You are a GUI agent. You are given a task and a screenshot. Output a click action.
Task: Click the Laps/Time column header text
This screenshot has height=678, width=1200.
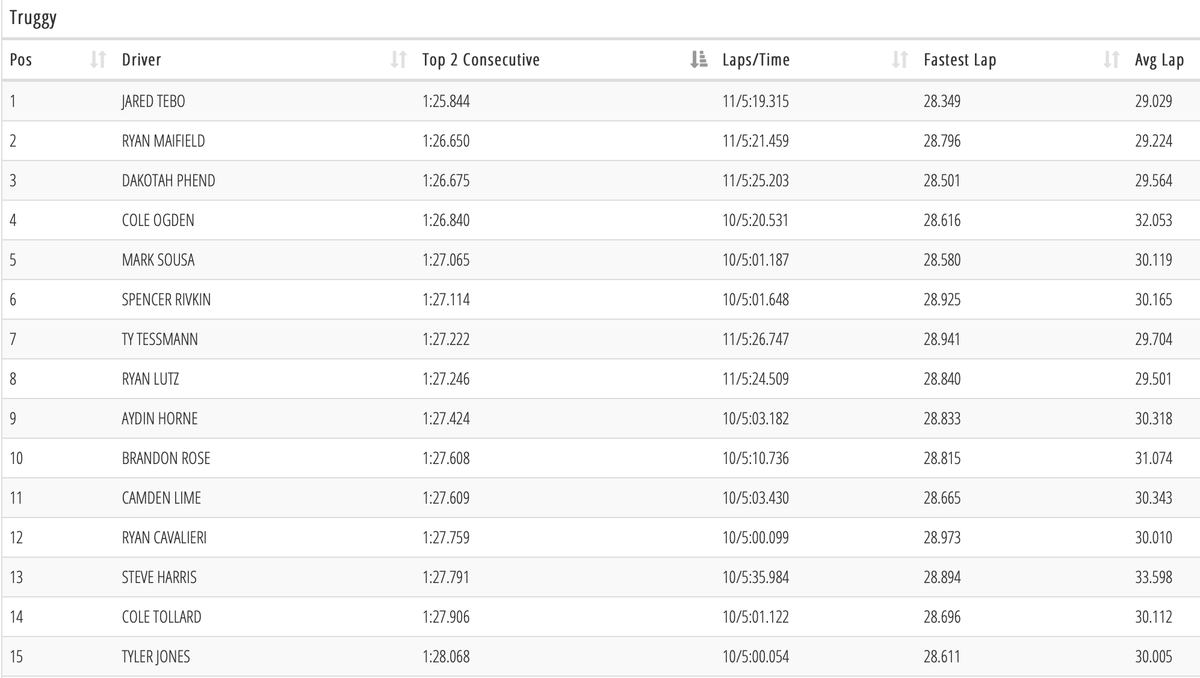tap(756, 60)
